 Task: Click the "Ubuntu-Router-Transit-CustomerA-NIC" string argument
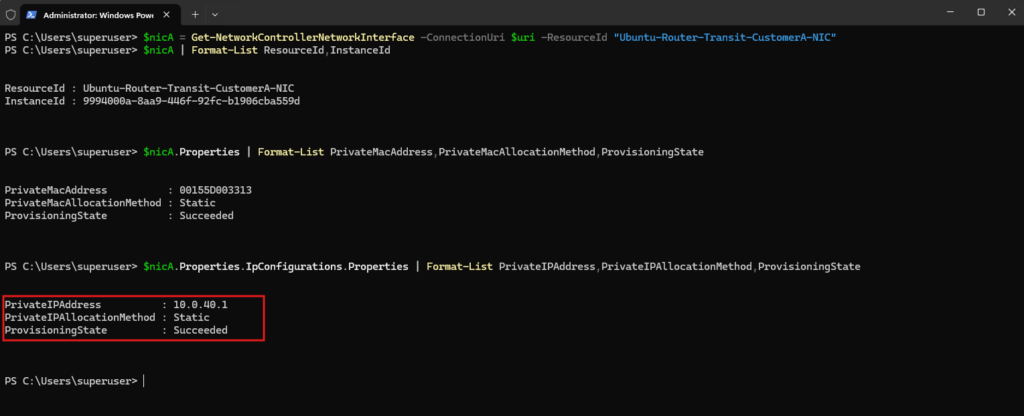tap(725, 38)
